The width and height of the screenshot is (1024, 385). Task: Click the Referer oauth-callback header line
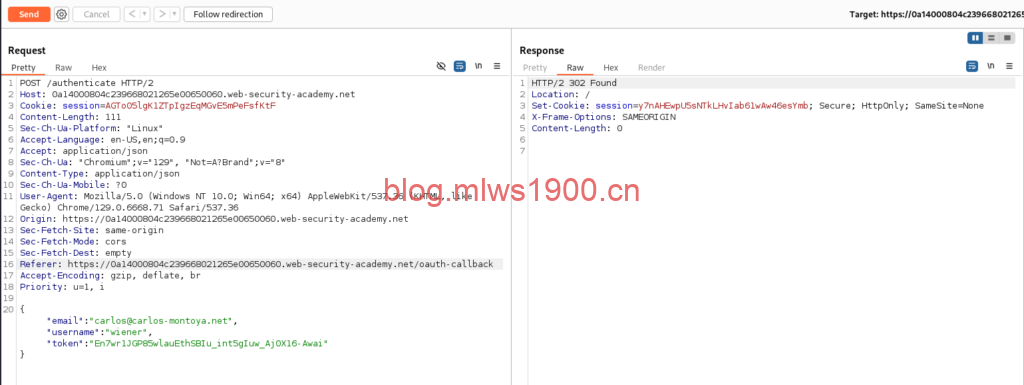tap(256, 264)
